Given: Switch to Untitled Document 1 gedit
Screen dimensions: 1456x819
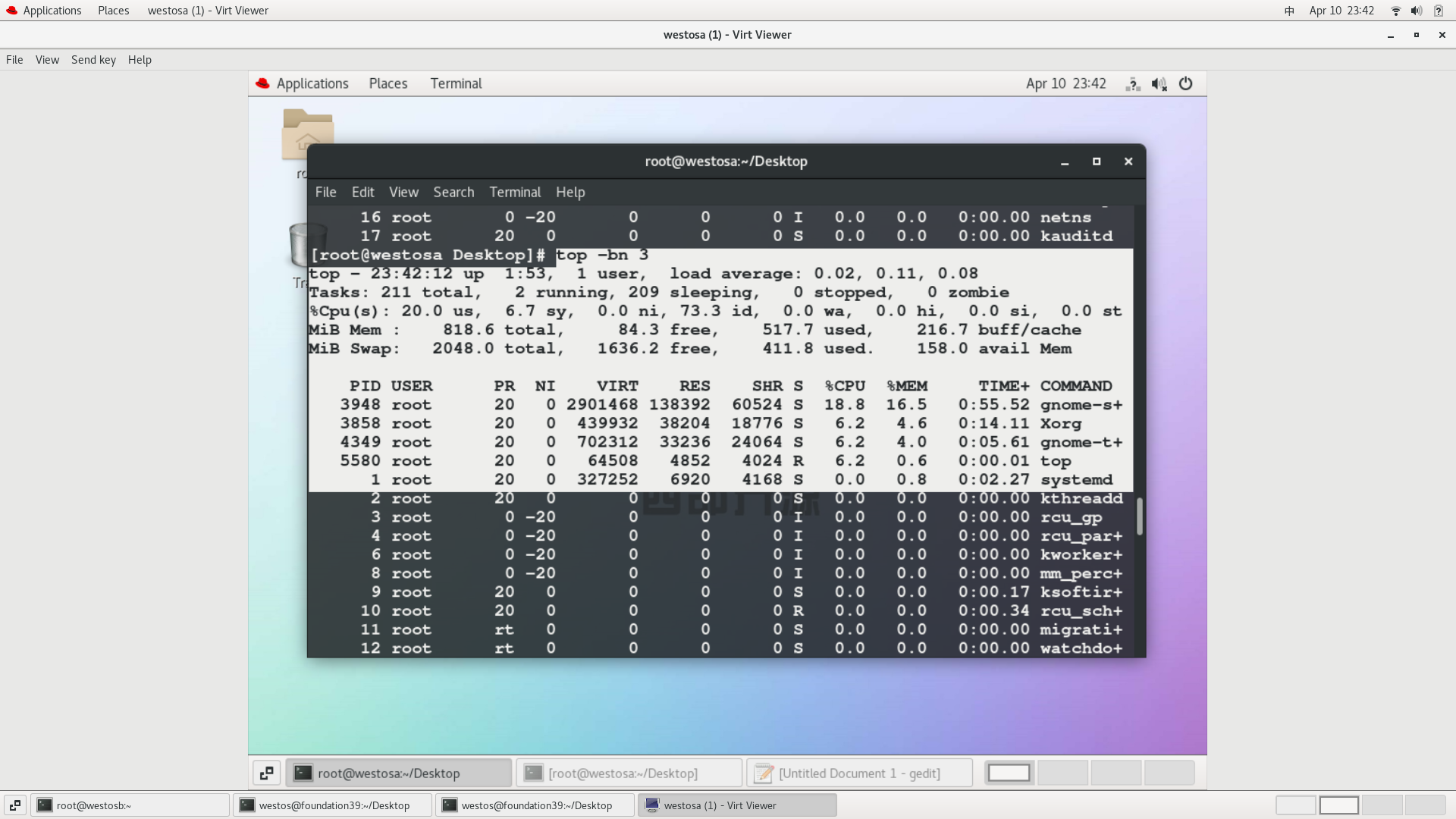Looking at the screenshot, I should pyautogui.click(x=859, y=773).
